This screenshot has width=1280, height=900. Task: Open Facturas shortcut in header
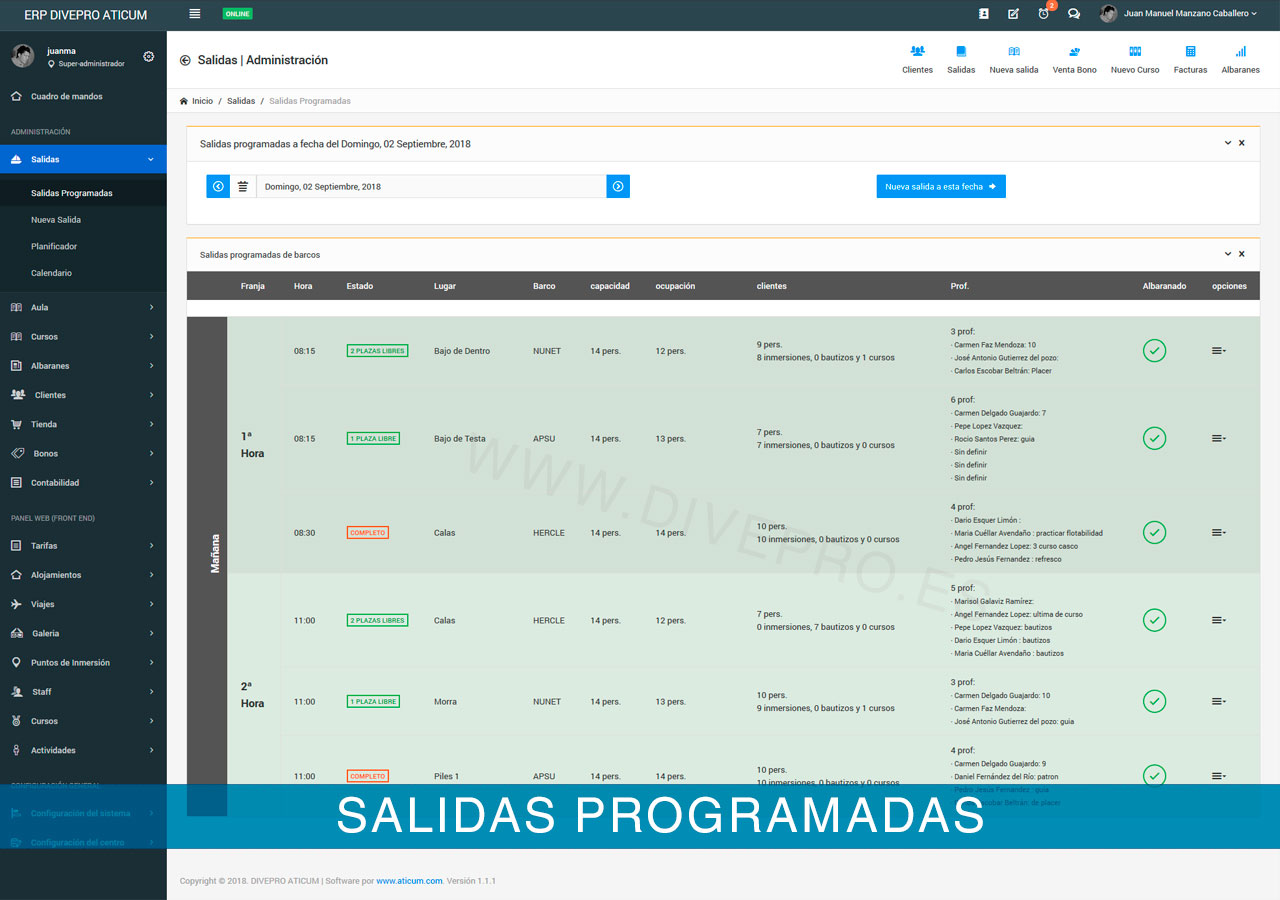coord(1190,60)
